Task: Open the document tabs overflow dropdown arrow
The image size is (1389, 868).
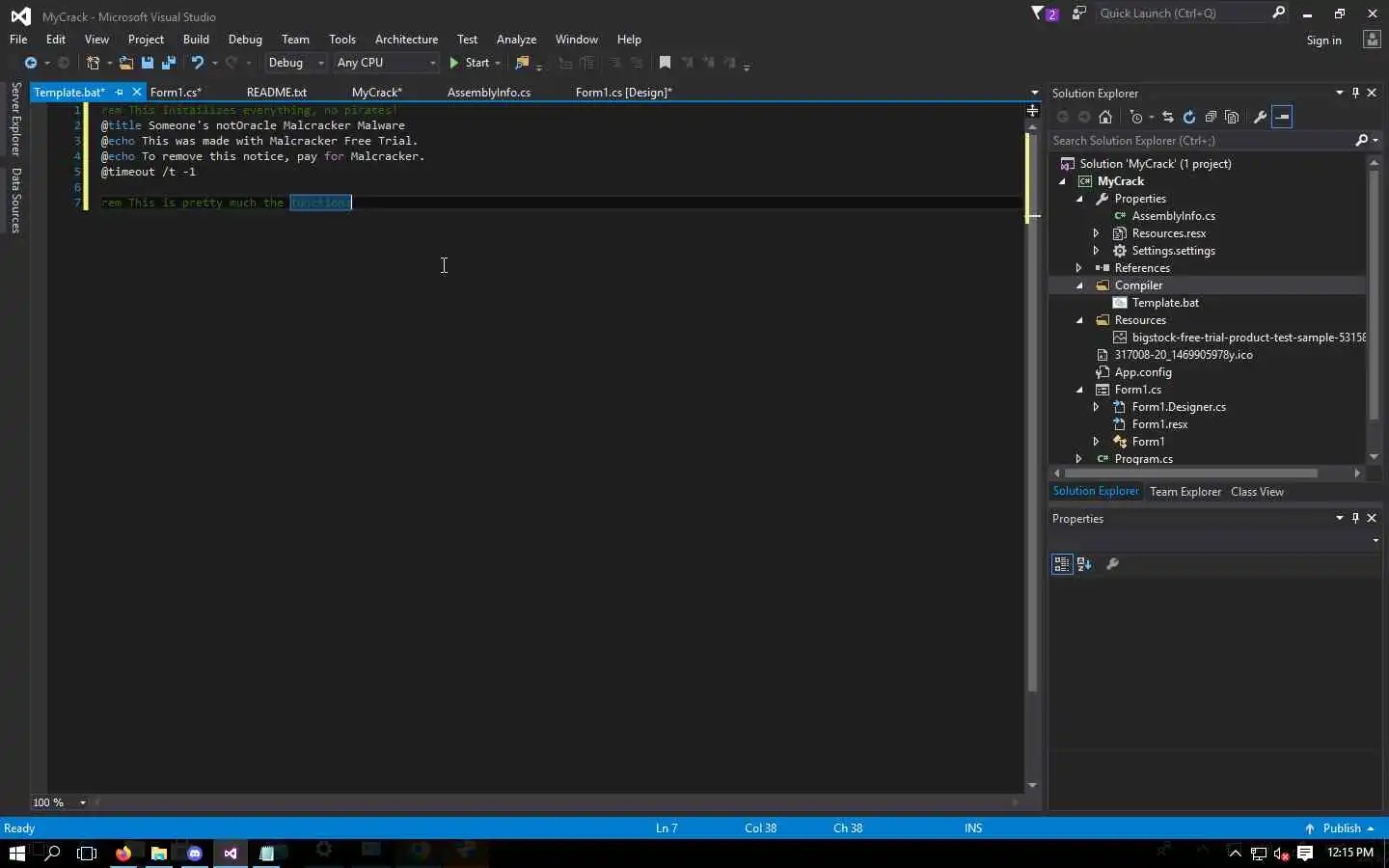Action: [x=1034, y=93]
